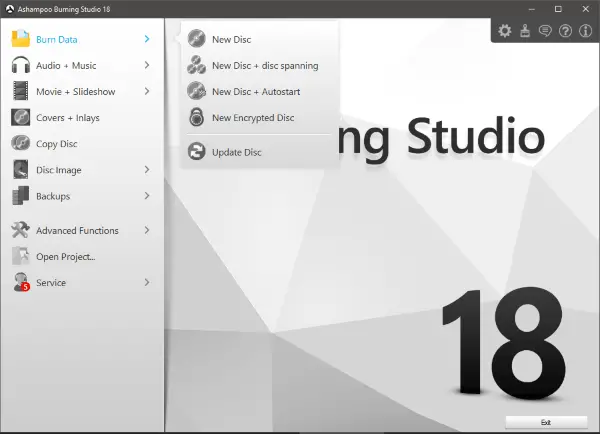
Task: Close the Burning Studio window
Action: (585, 9)
